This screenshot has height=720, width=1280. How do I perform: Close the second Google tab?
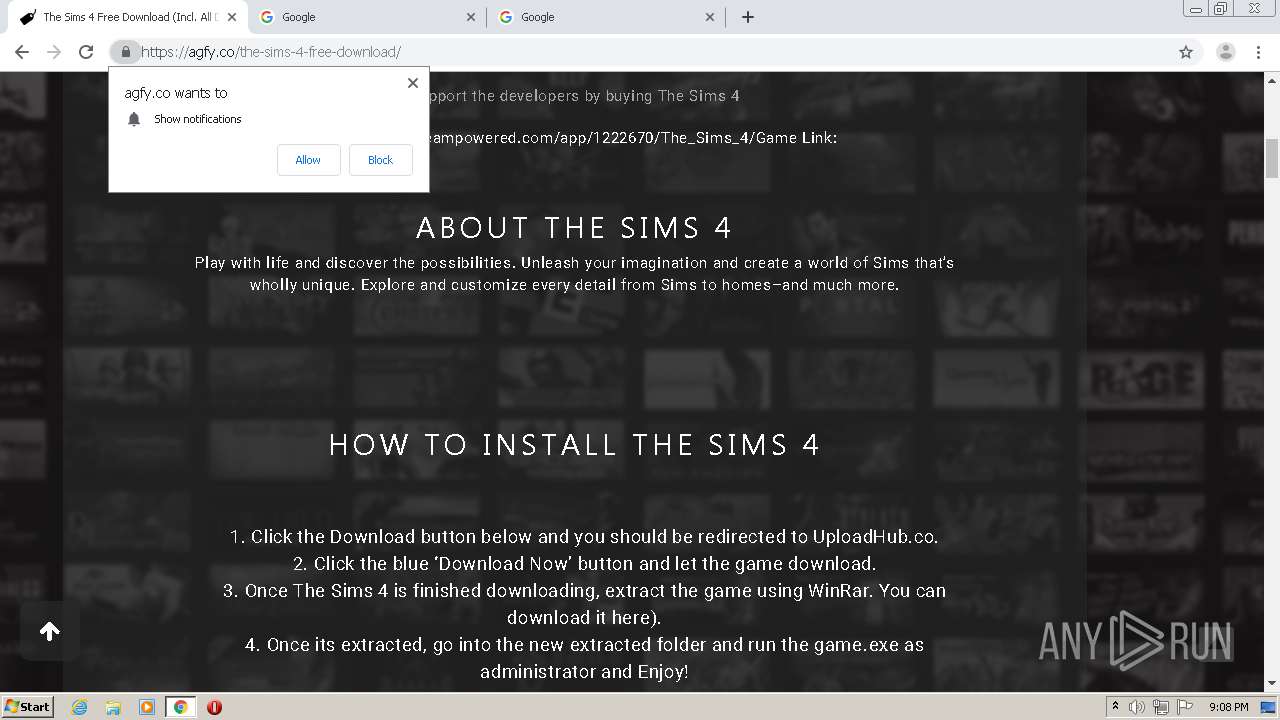point(710,17)
